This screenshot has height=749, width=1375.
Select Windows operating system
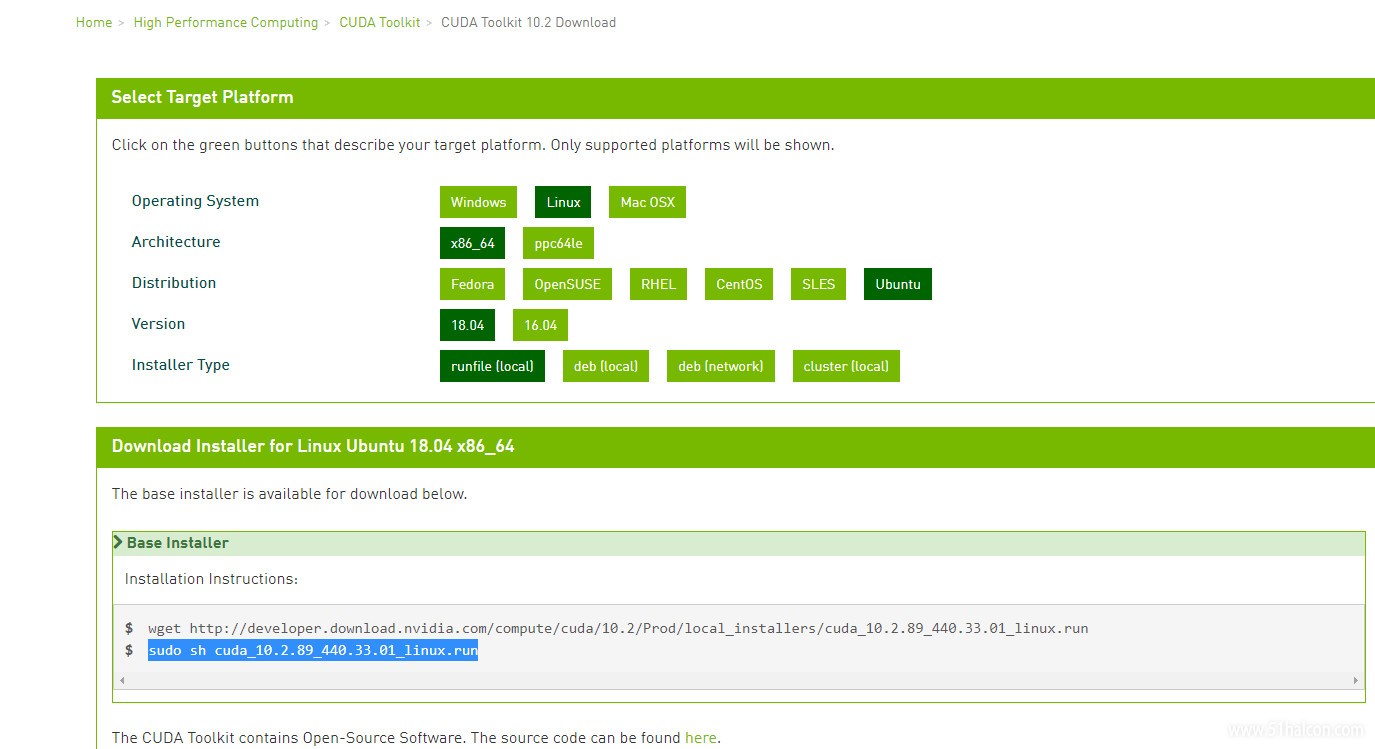click(x=478, y=202)
